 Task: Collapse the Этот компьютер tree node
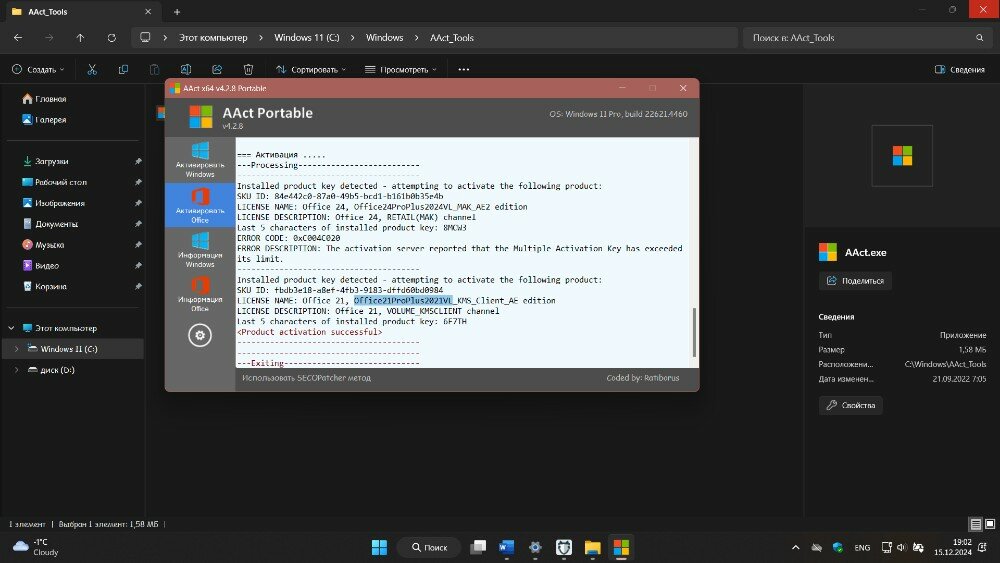click(x=11, y=328)
